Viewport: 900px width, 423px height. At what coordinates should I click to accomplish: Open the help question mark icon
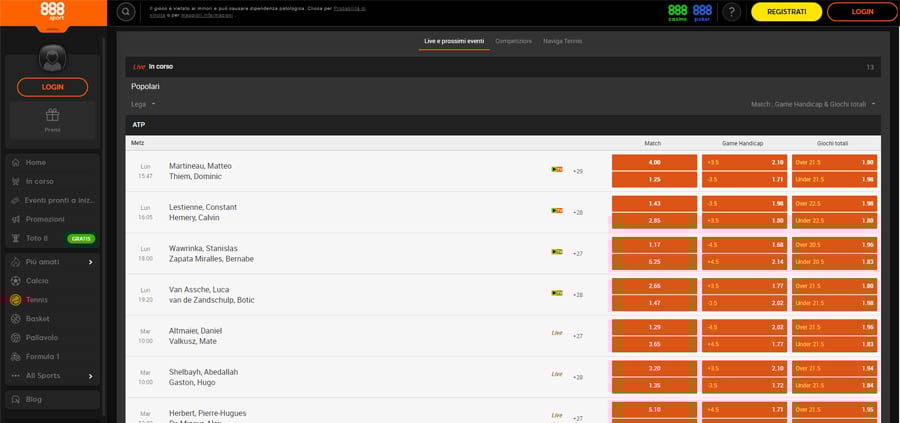731,11
